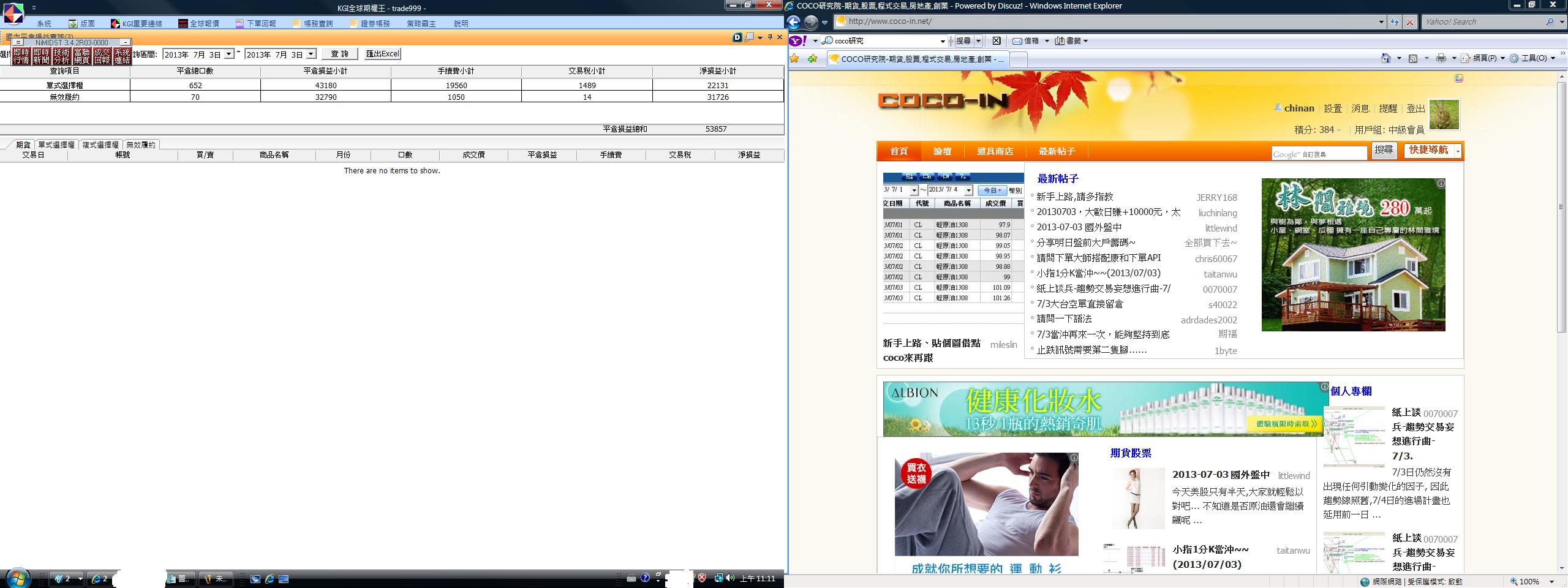Screen dimensions: 1568x588
Task: Expand the end date picker dropdown
Action: click(311, 54)
